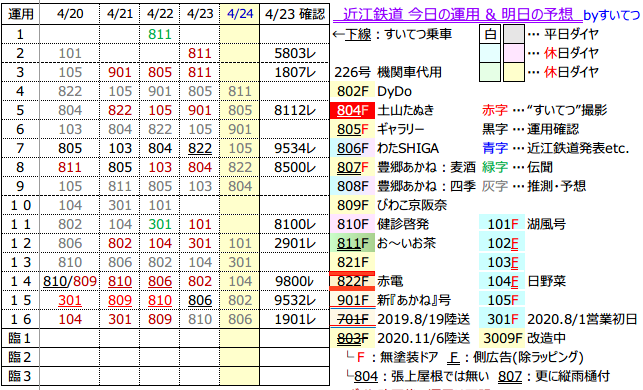Click underlined 822 in row 7 under 4/23
Viewport: 643px width, 390px height.
(x=200, y=148)
